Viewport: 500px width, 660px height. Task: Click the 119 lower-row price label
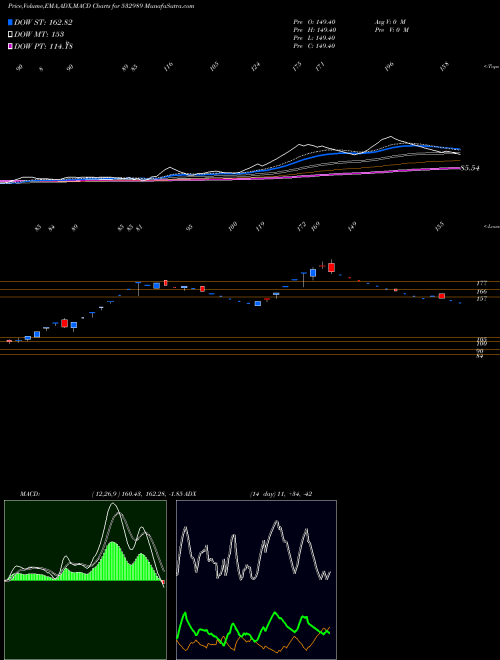click(x=261, y=226)
